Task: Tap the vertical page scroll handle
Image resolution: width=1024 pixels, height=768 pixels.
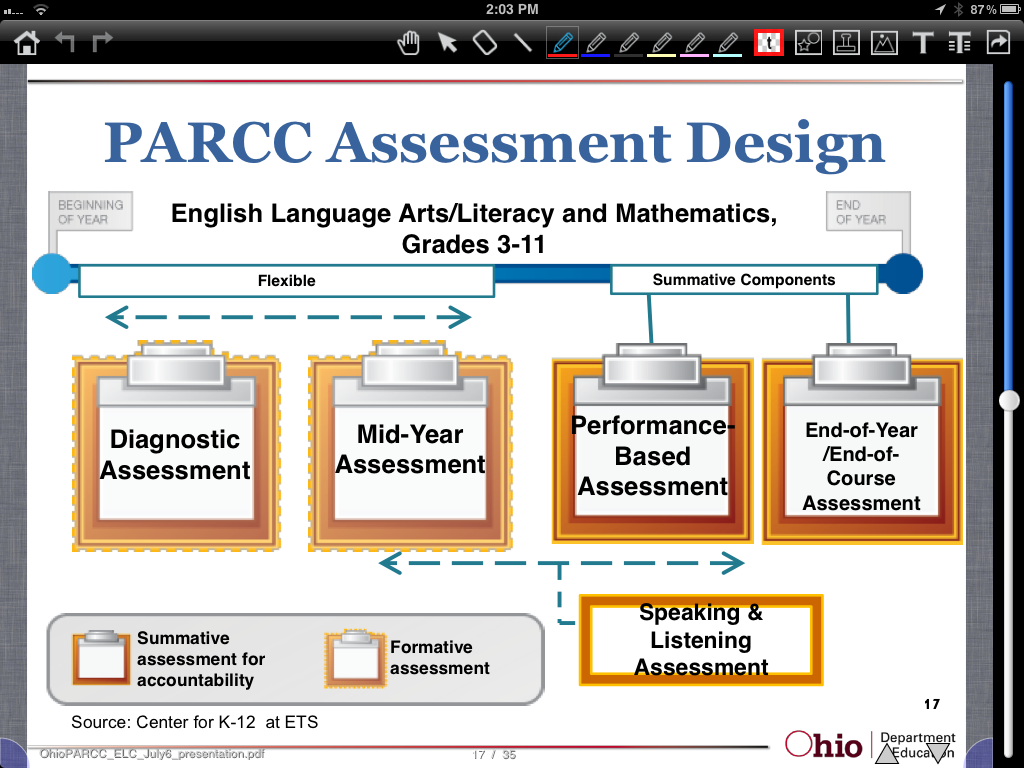Action: tap(1009, 400)
